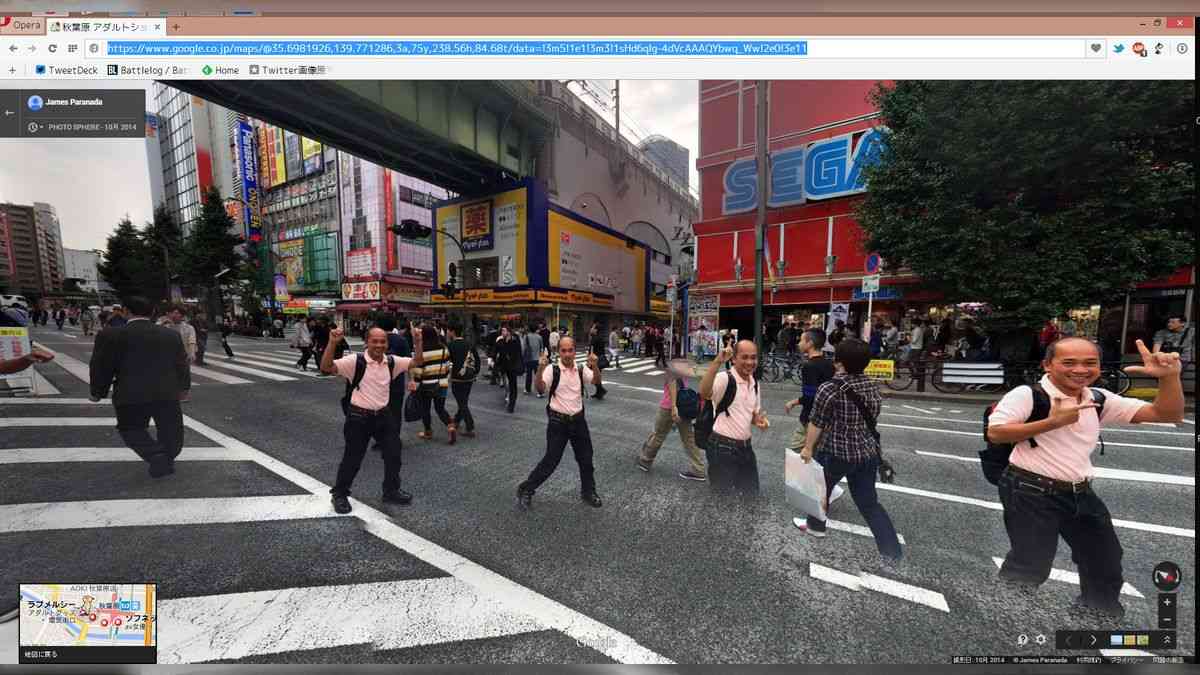Show the next photo with the right arrow
This screenshot has height=675, width=1200.
(x=1093, y=640)
